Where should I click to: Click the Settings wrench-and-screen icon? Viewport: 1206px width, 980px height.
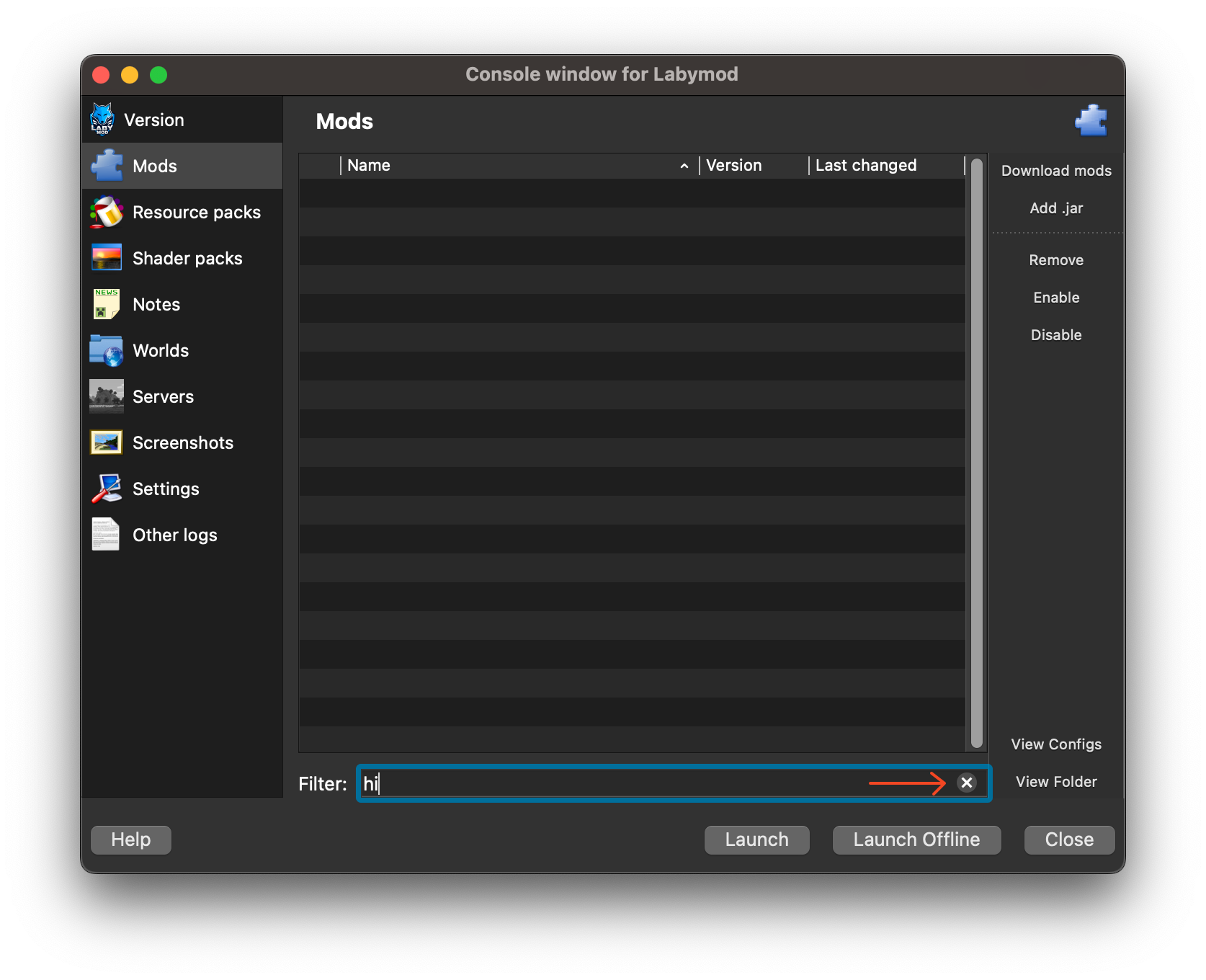(106, 489)
